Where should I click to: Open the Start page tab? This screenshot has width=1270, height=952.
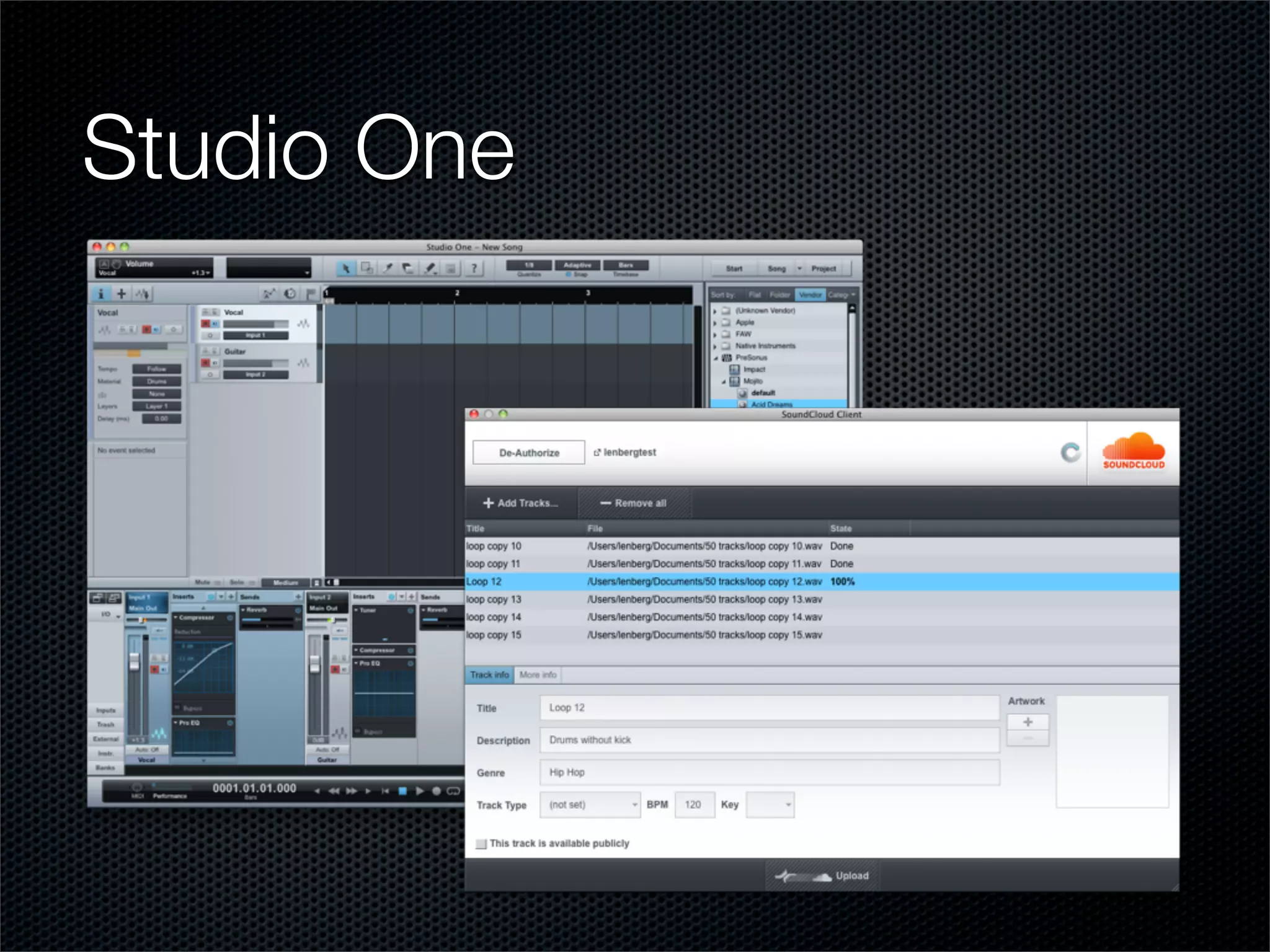click(734, 268)
